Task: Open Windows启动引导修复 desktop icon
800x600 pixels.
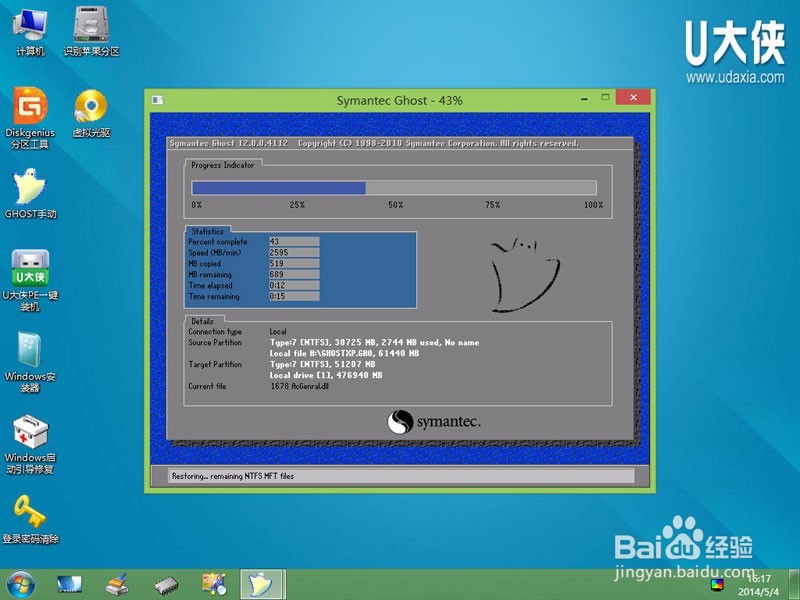Action: point(30,444)
